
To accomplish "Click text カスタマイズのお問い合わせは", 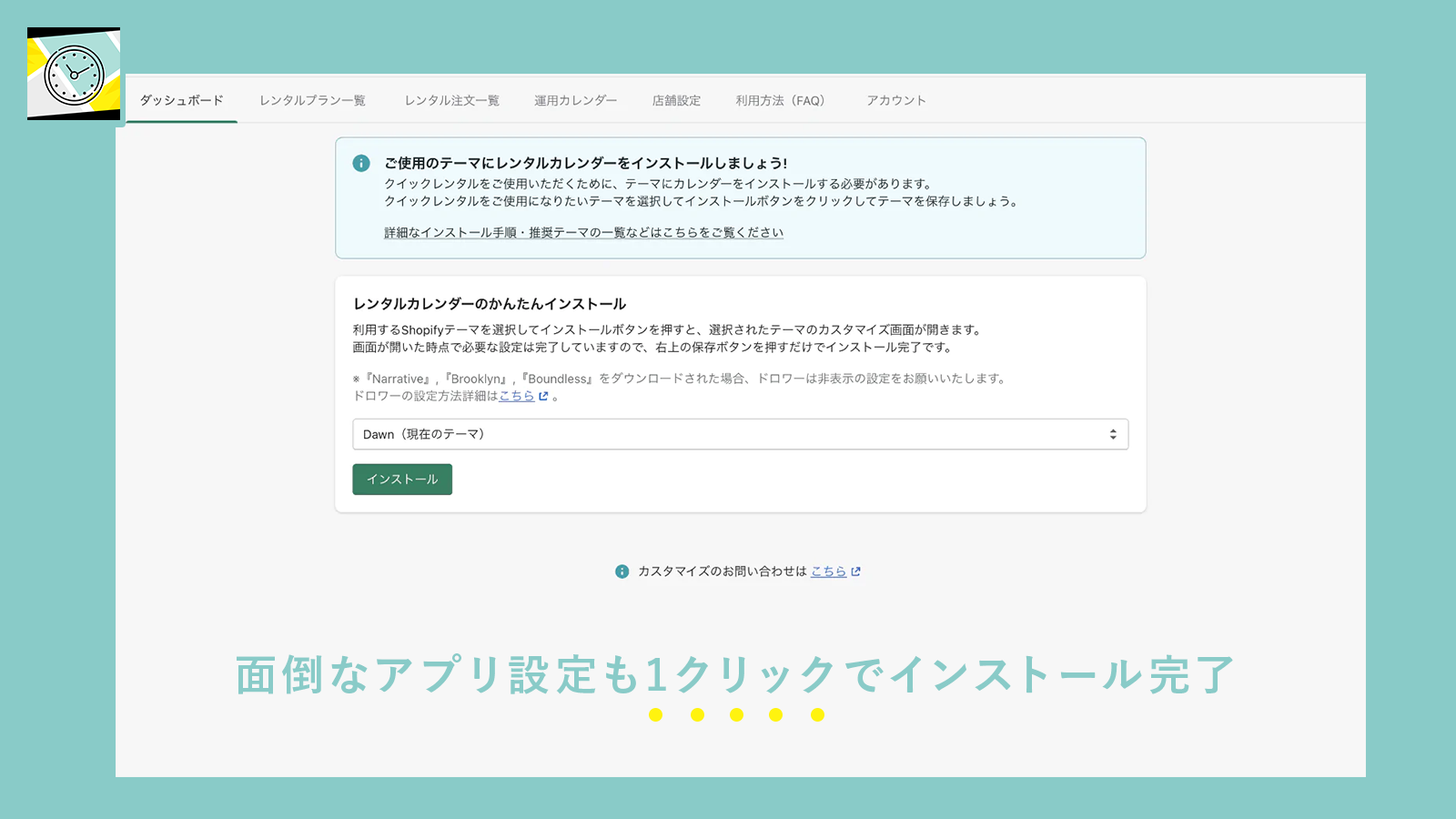I will click(x=723, y=571).
